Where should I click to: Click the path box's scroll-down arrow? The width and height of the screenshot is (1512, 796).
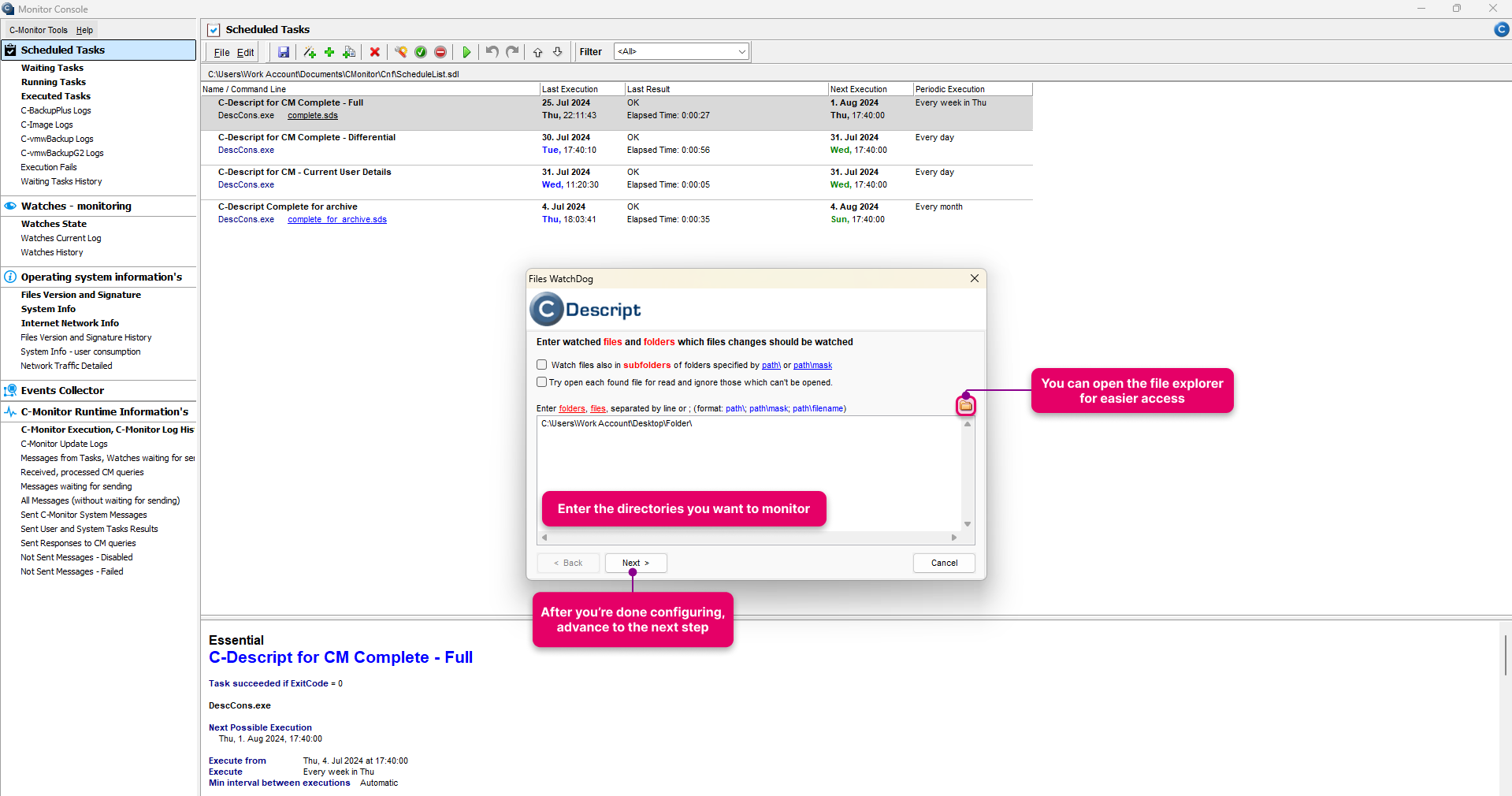pyautogui.click(x=968, y=524)
